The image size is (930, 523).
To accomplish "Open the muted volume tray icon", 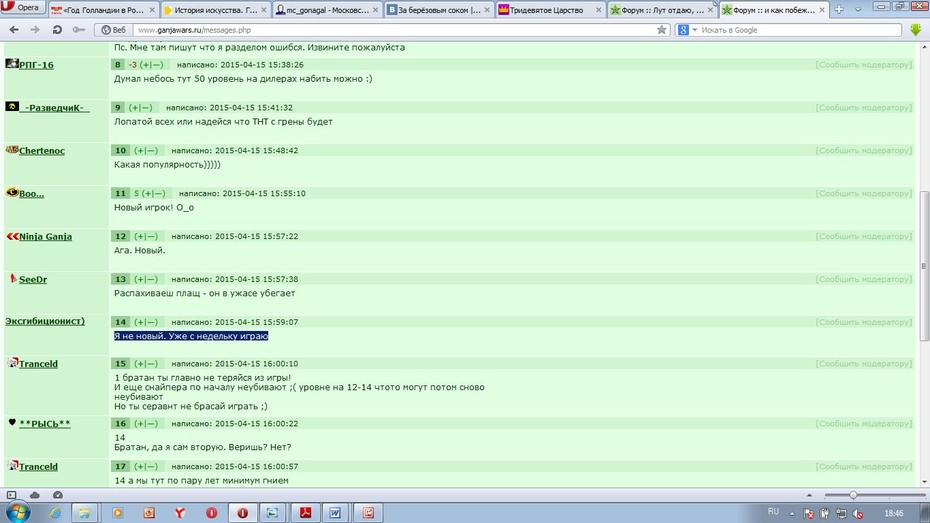I will pyautogui.click(x=858, y=514).
